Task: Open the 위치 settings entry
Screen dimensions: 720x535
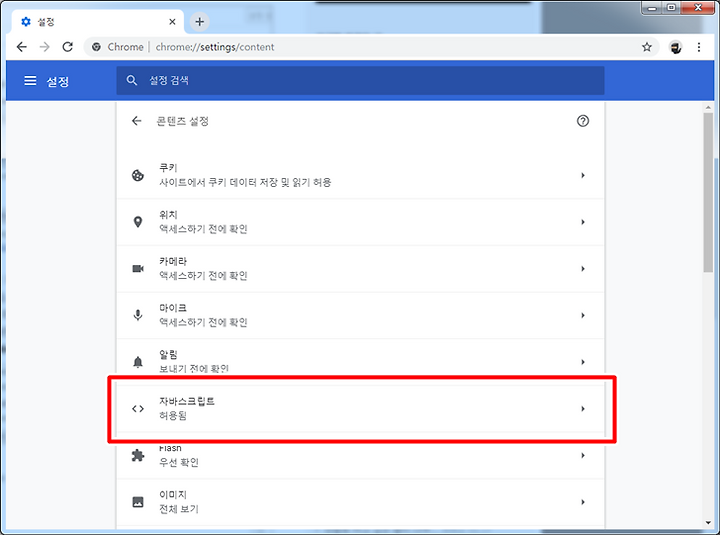Action: tap(360, 222)
